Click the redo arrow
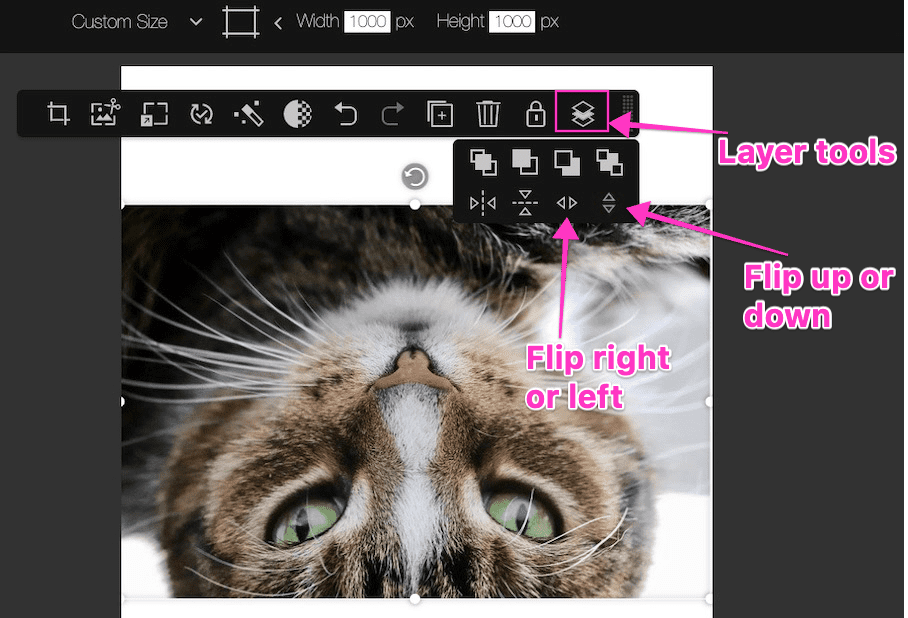The height and width of the screenshot is (618, 908). click(393, 114)
